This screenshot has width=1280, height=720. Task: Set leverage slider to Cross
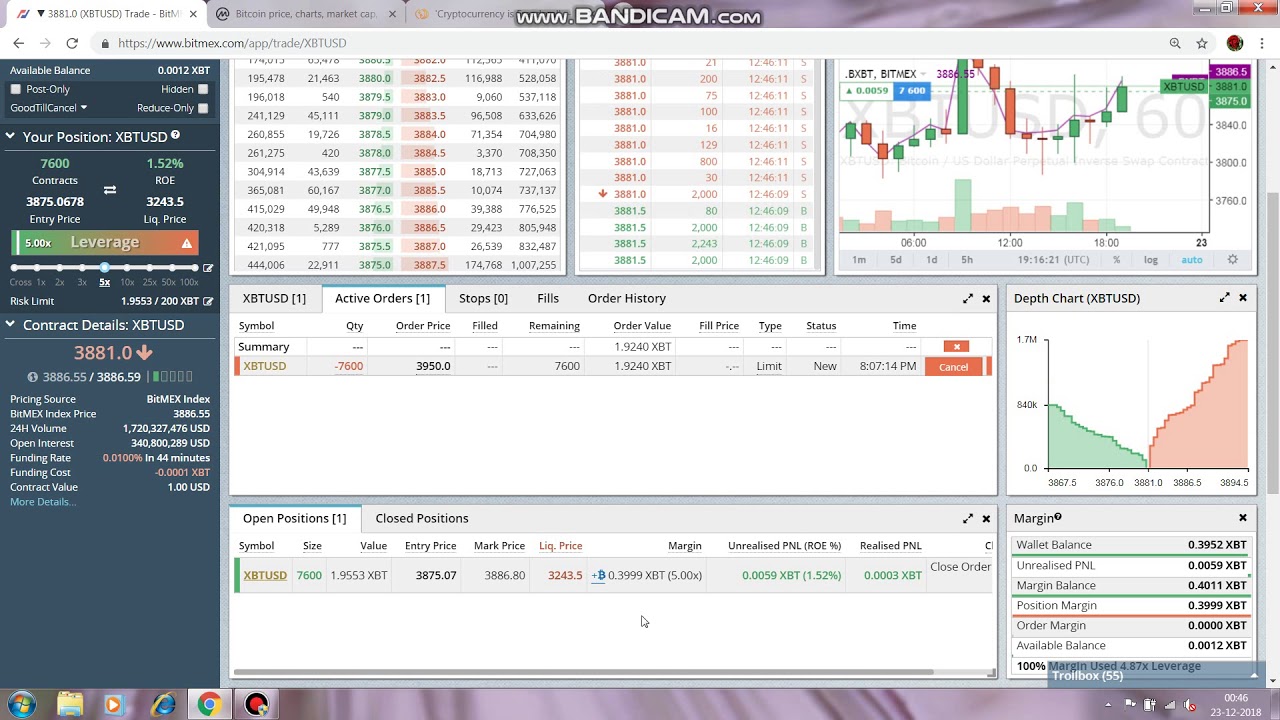click(x=16, y=268)
